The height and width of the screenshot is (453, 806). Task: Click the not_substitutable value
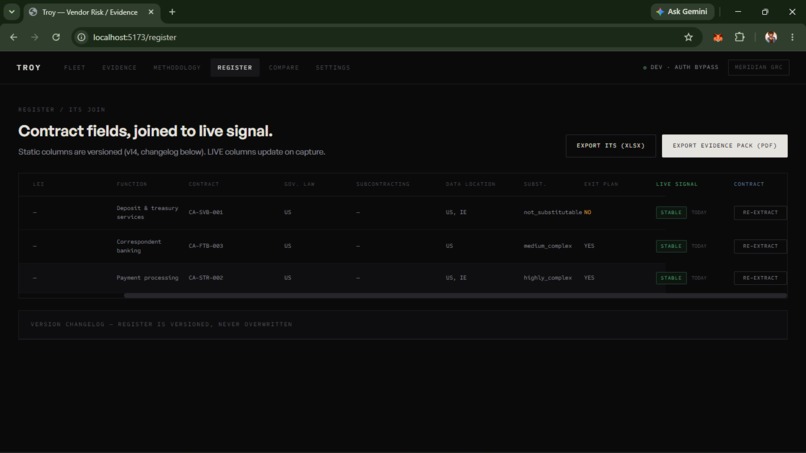(x=553, y=212)
